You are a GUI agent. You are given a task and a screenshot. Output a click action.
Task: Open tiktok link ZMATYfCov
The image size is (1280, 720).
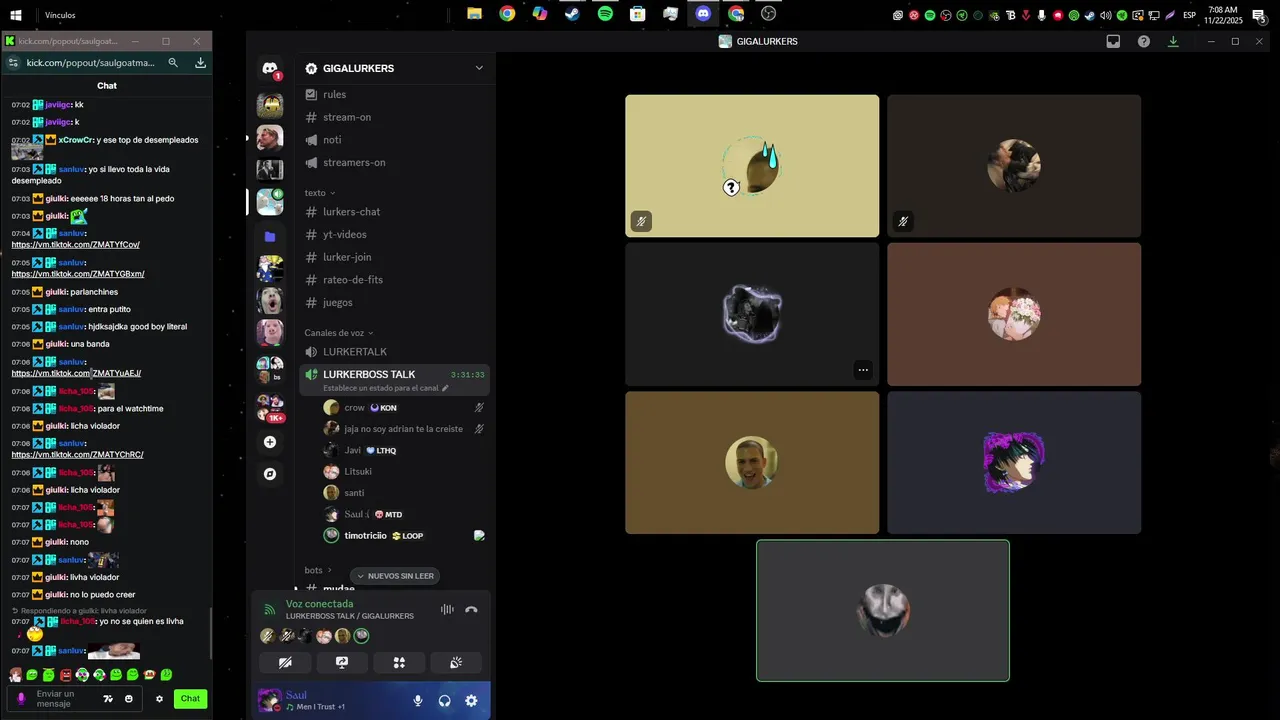click(76, 245)
